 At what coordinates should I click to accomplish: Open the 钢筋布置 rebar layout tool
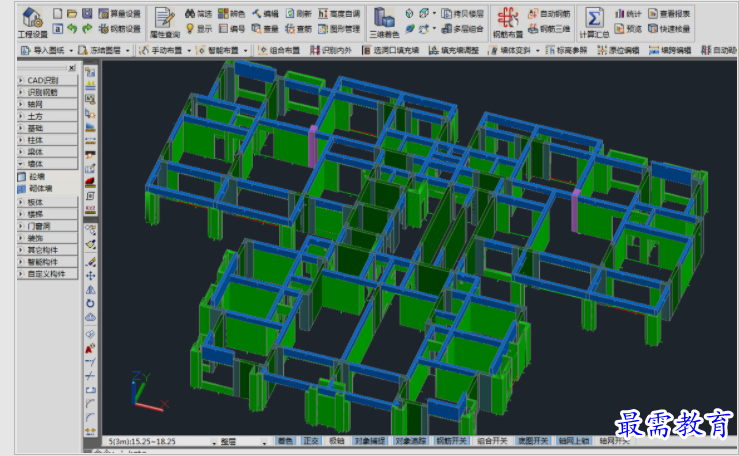click(508, 22)
